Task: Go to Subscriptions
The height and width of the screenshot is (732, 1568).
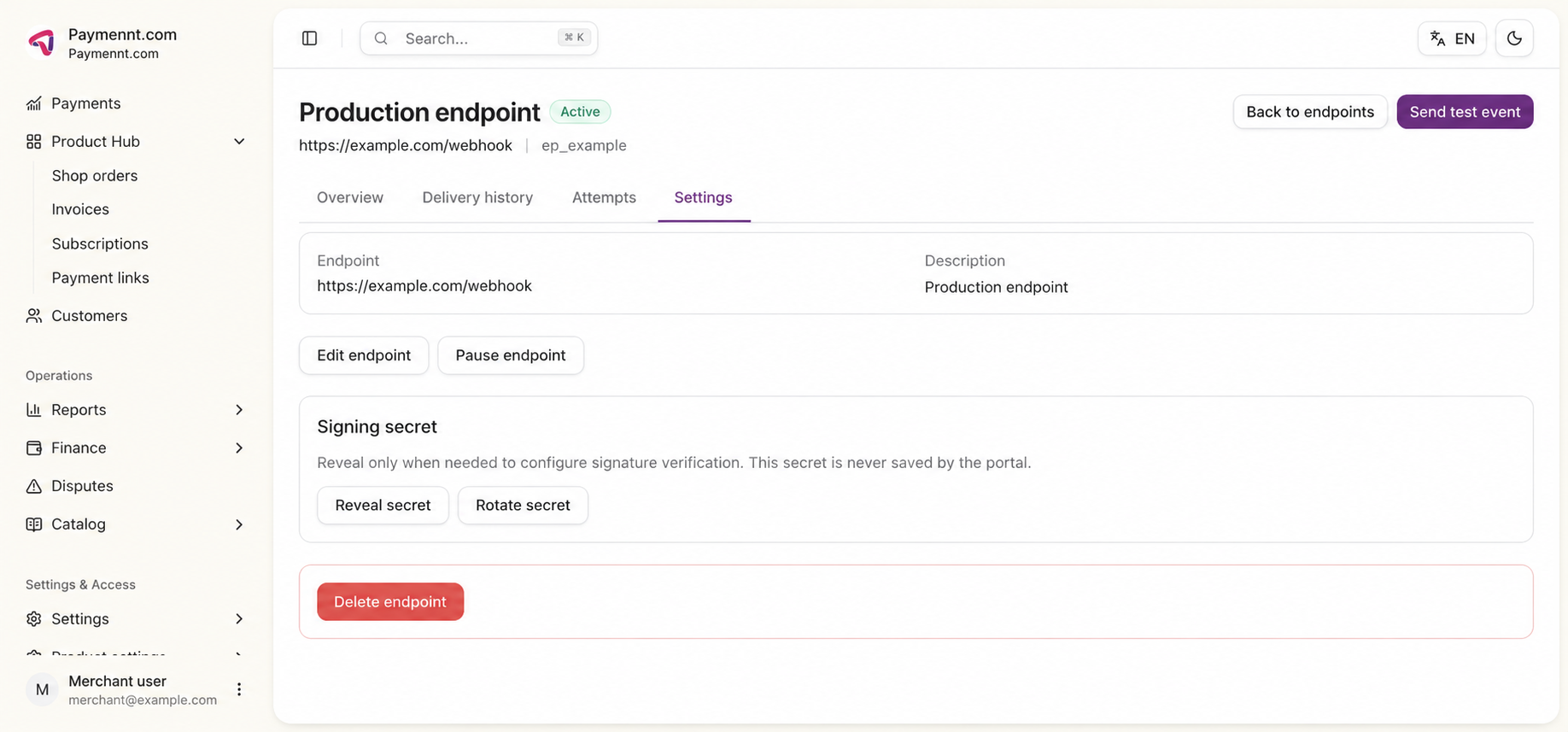Action: pos(100,243)
